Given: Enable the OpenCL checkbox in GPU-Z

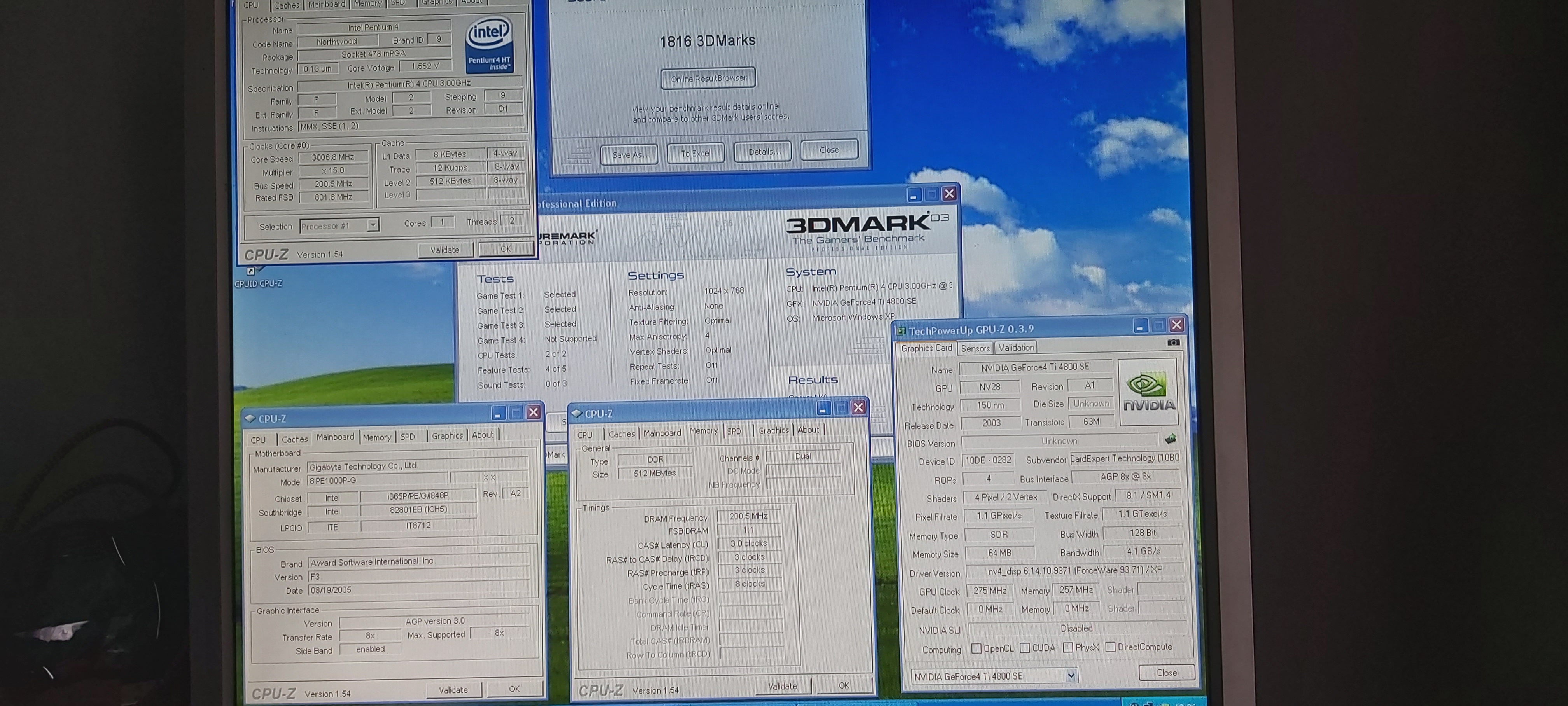Looking at the screenshot, I should 976,648.
